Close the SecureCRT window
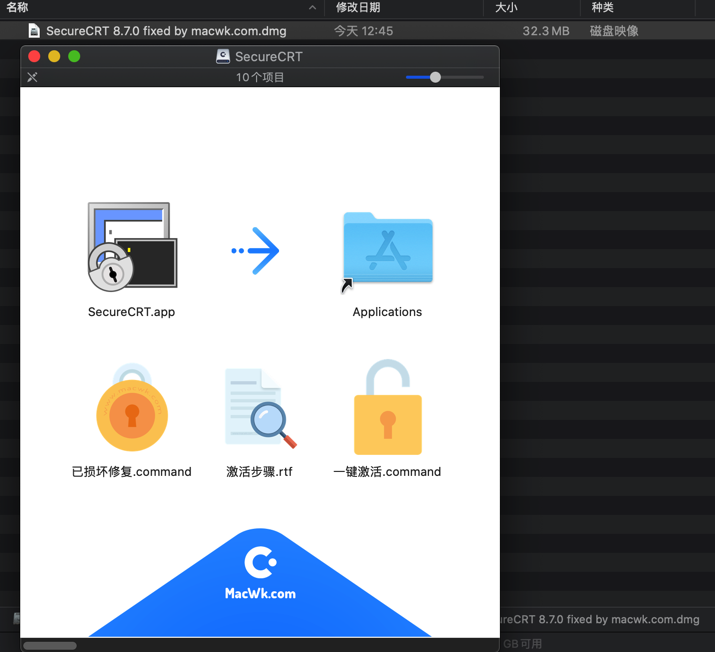 [34, 57]
